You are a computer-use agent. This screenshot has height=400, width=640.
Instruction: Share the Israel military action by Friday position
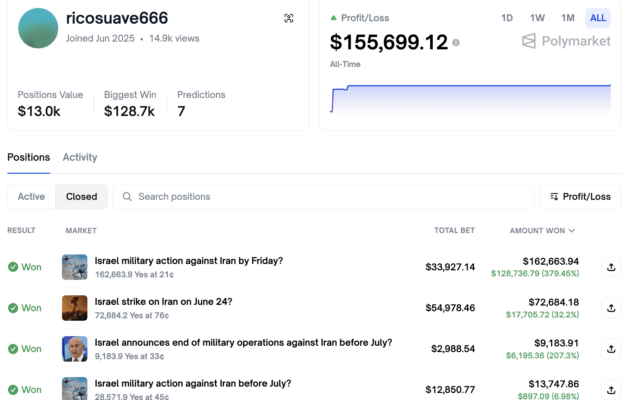(611, 267)
